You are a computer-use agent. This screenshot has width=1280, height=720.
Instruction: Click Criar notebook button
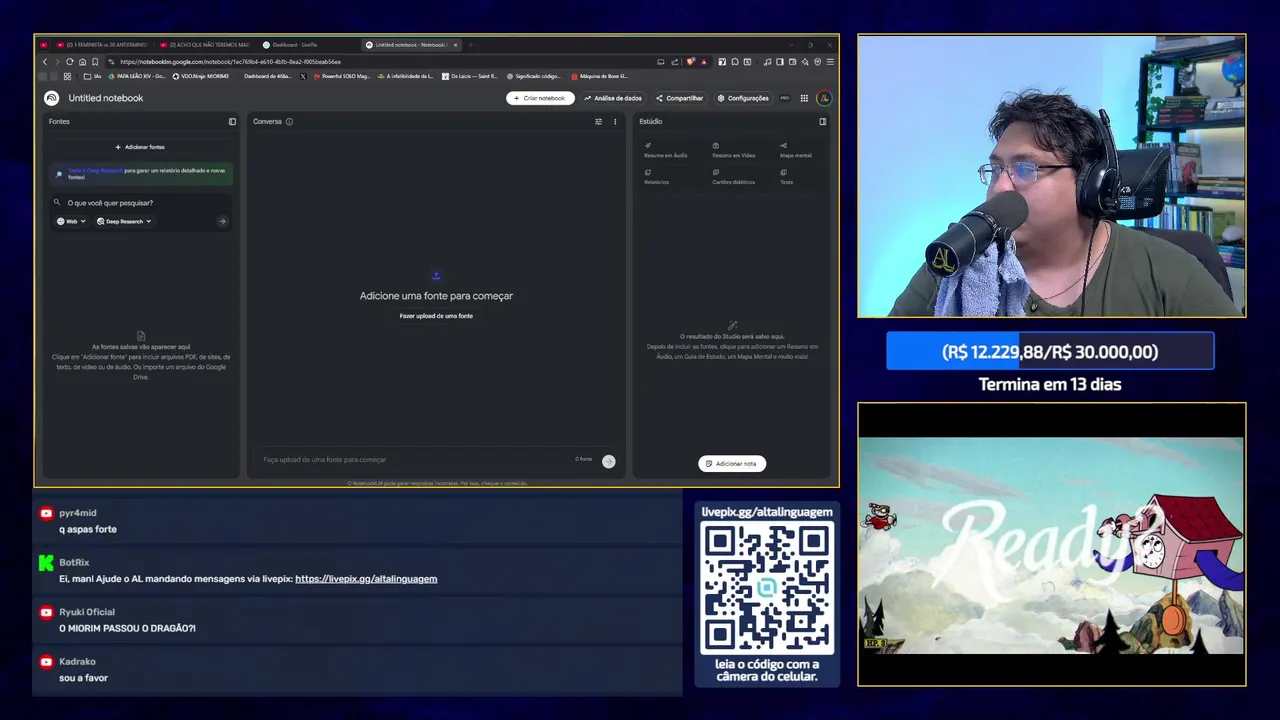tap(540, 98)
